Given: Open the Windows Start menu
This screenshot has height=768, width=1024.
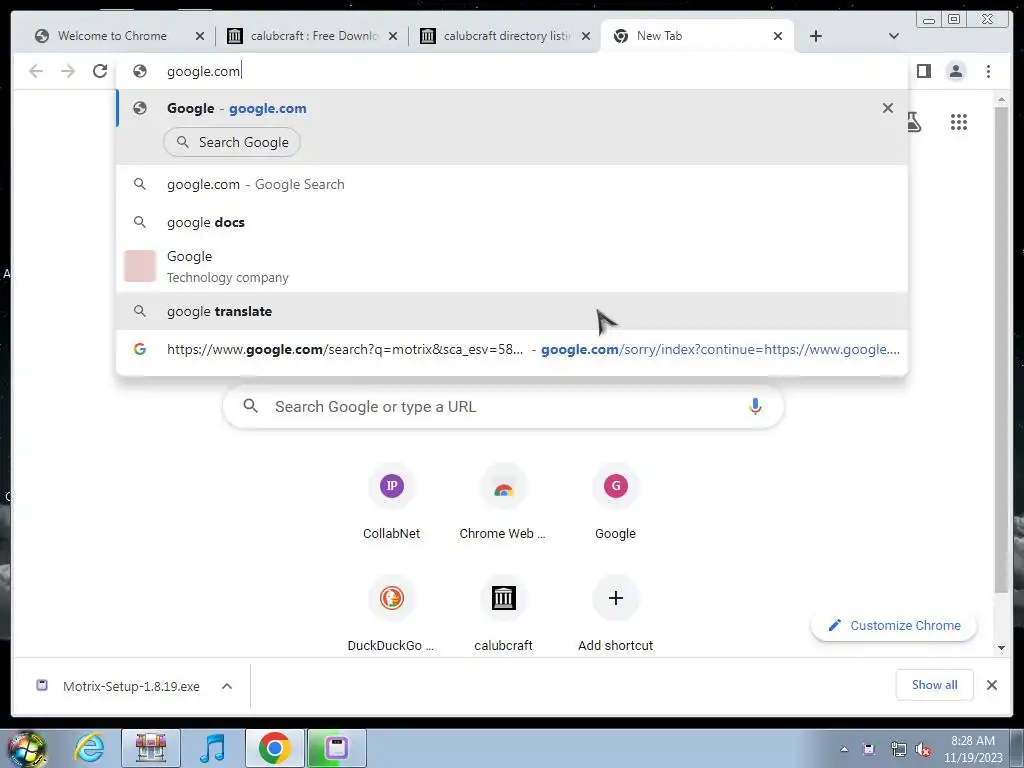Looking at the screenshot, I should pyautogui.click(x=26, y=748).
